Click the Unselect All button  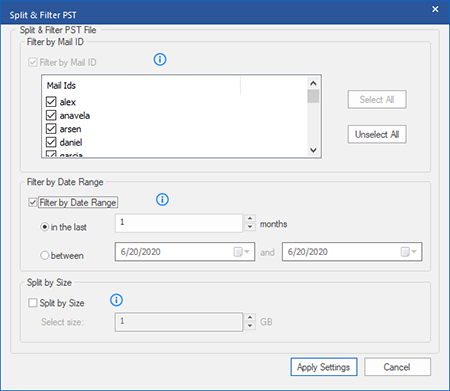coord(377,134)
